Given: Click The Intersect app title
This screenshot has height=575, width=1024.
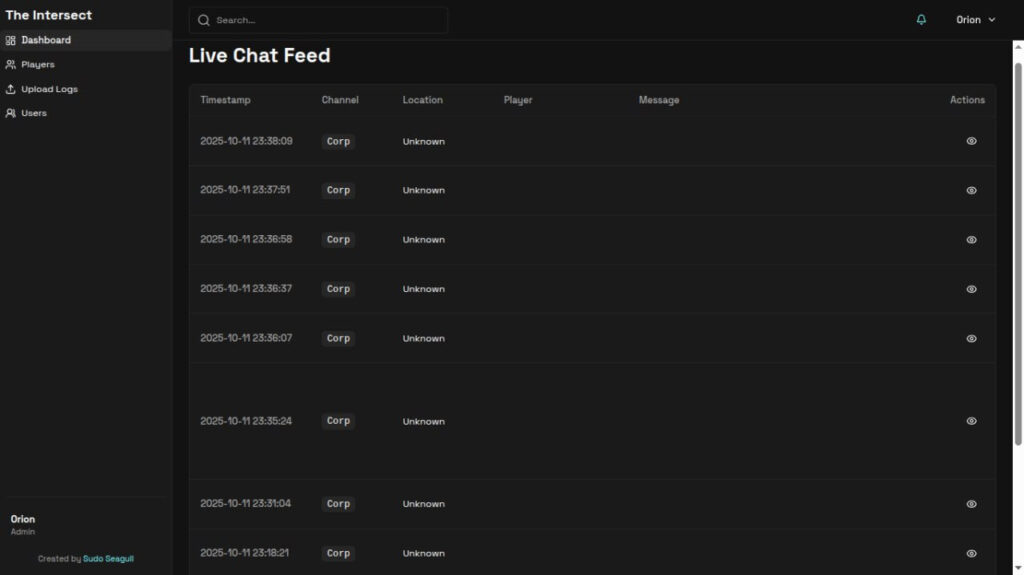Looking at the screenshot, I should pyautogui.click(x=49, y=15).
